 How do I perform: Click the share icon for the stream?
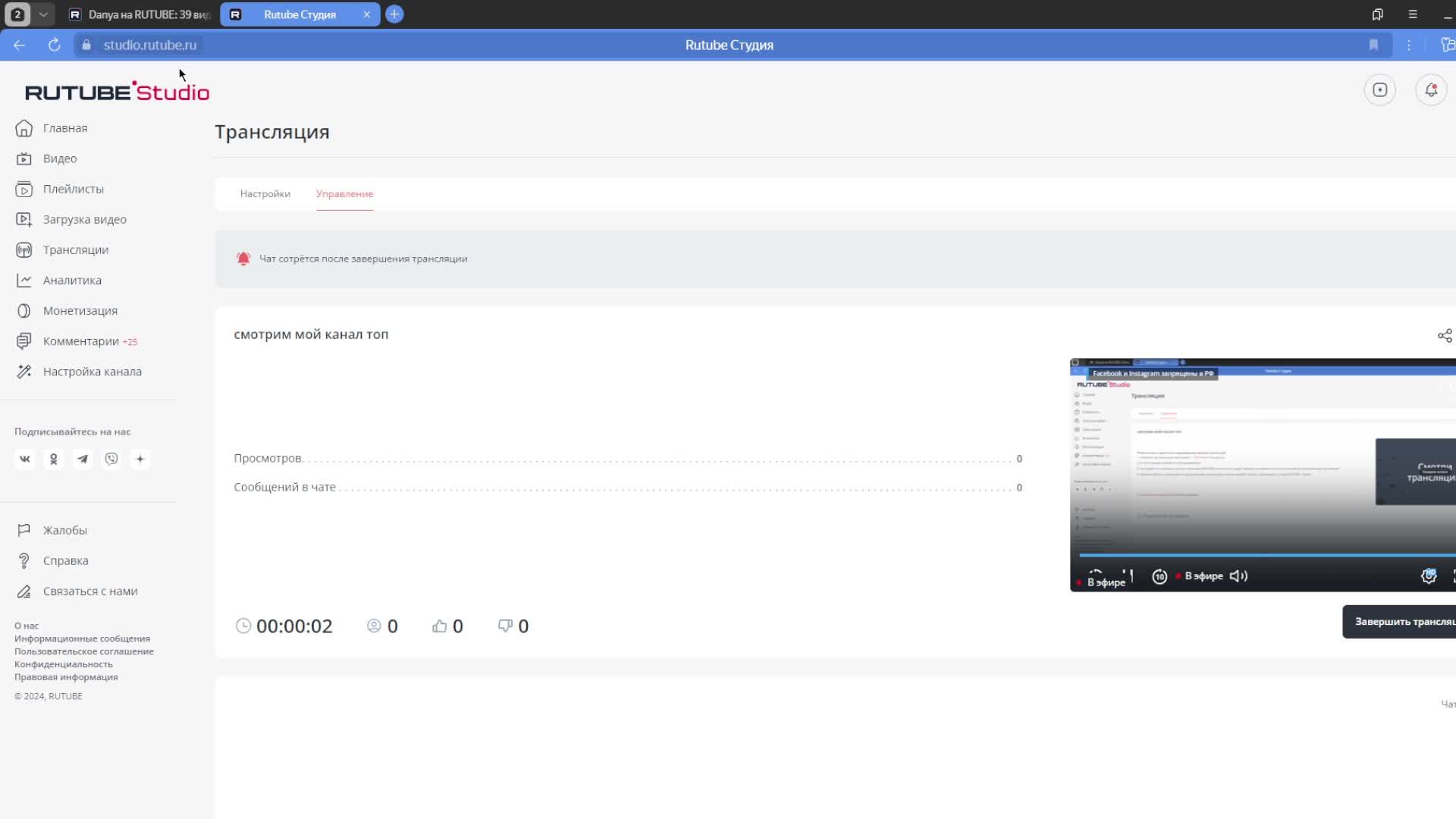pos(1445,335)
